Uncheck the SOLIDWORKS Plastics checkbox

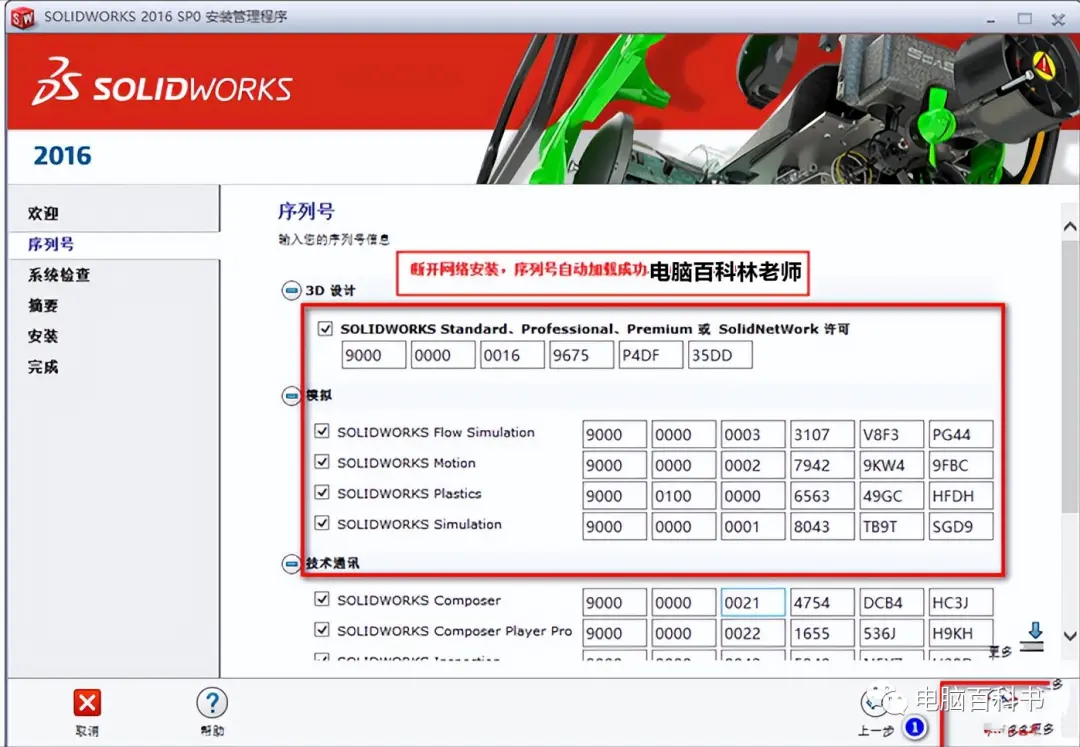(x=322, y=492)
